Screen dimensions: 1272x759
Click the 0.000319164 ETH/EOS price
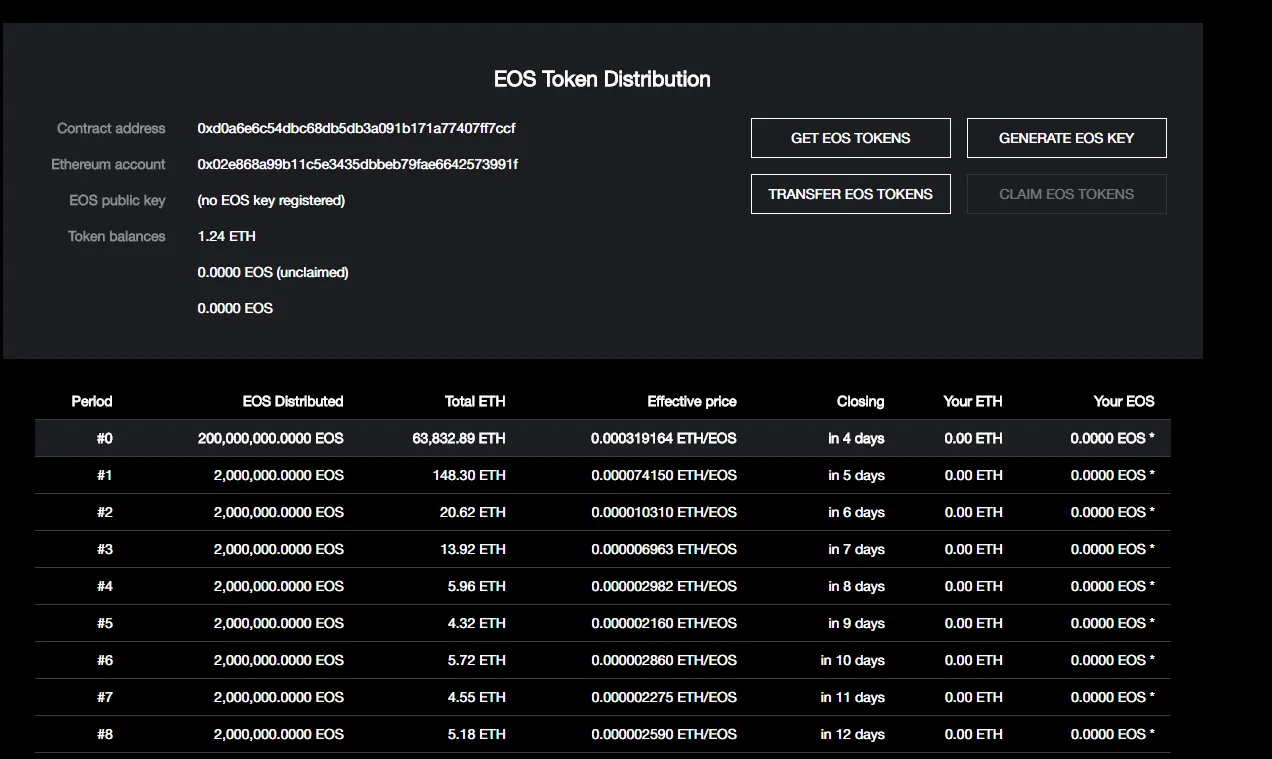[x=664, y=438]
